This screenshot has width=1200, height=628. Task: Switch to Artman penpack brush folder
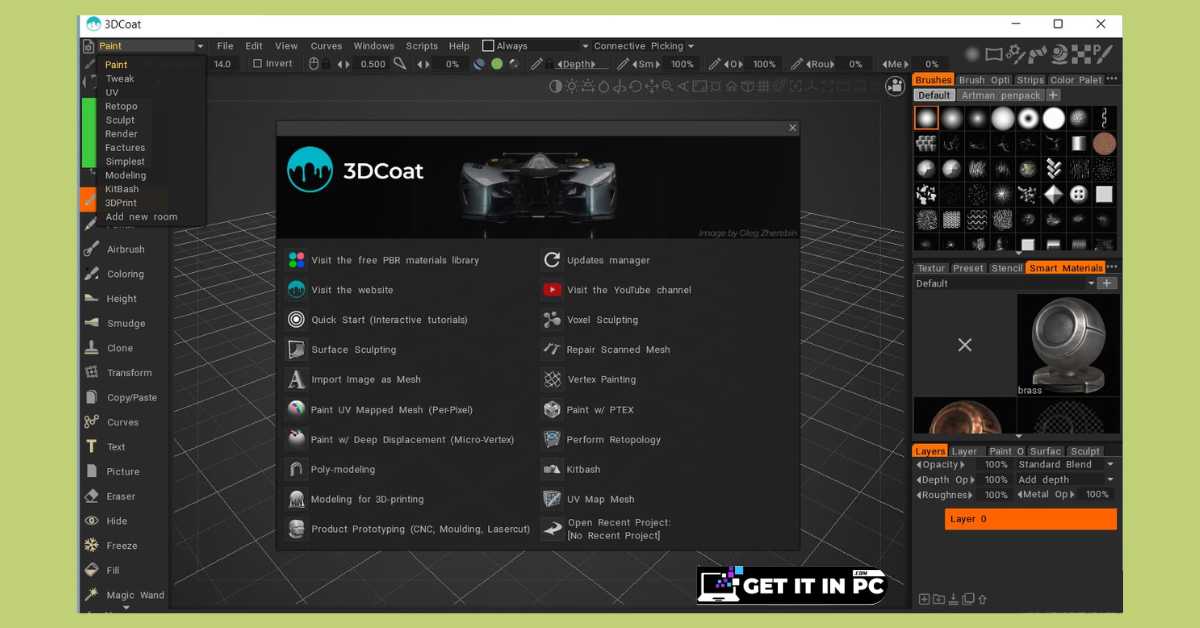[x=1001, y=95]
